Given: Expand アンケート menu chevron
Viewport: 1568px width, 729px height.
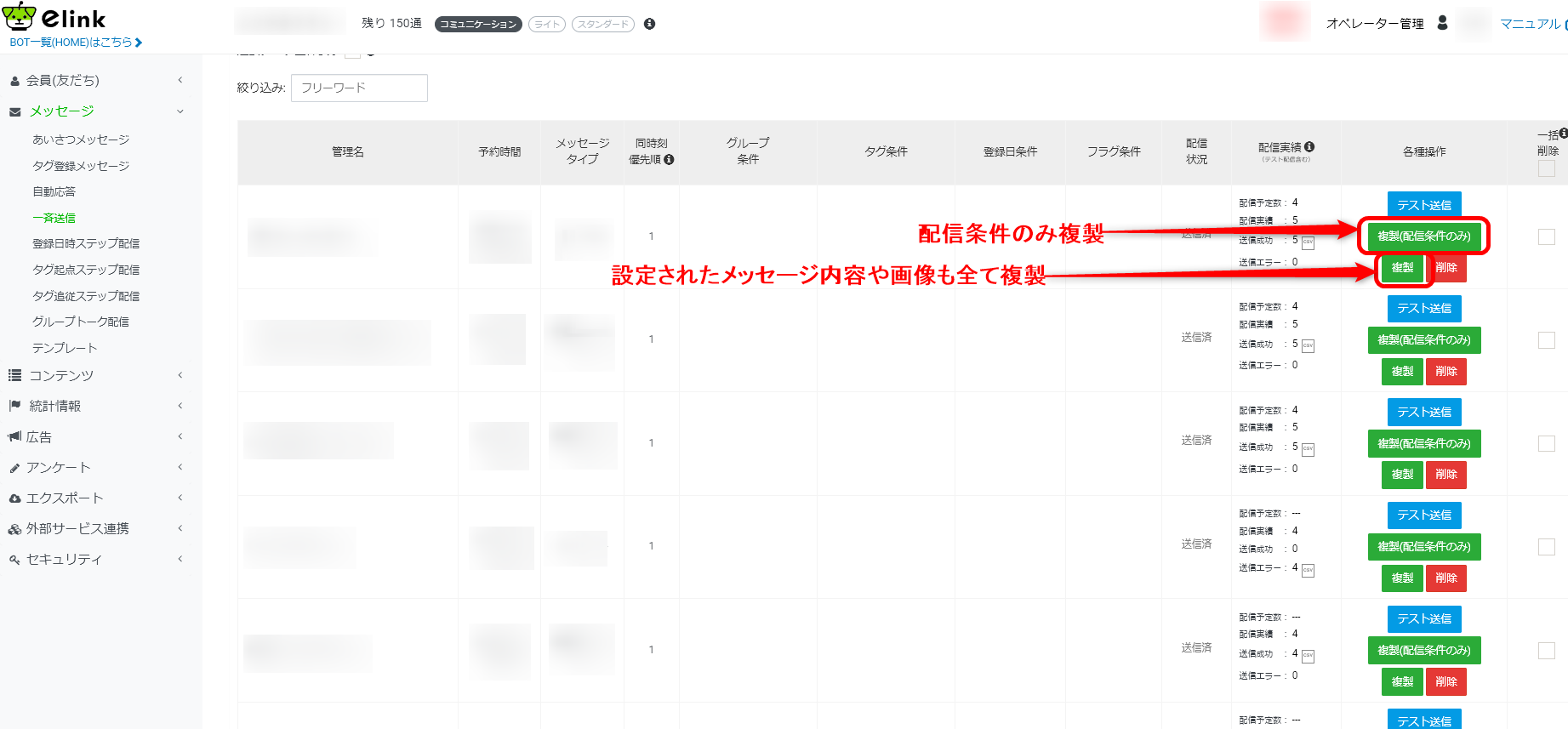Looking at the screenshot, I should click(180, 467).
